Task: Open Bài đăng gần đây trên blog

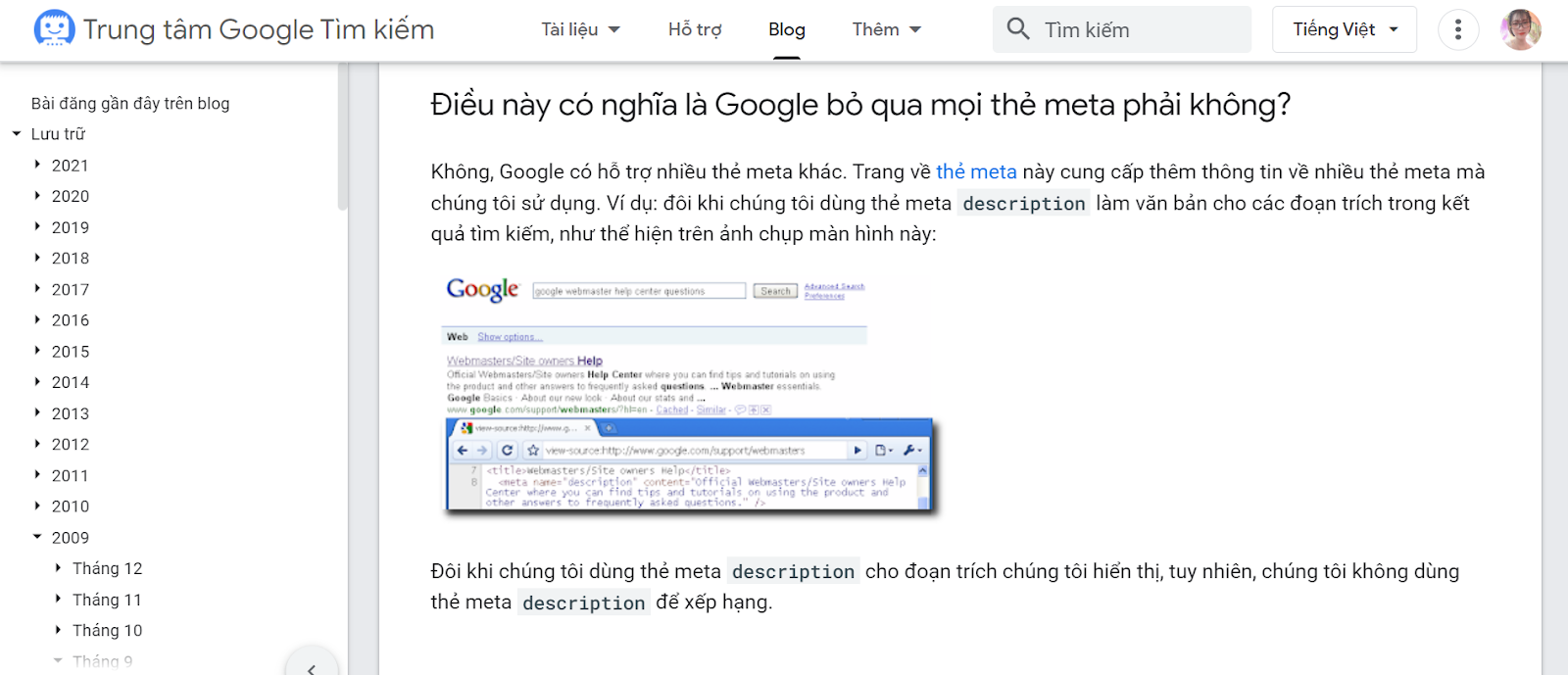Action: (130, 103)
